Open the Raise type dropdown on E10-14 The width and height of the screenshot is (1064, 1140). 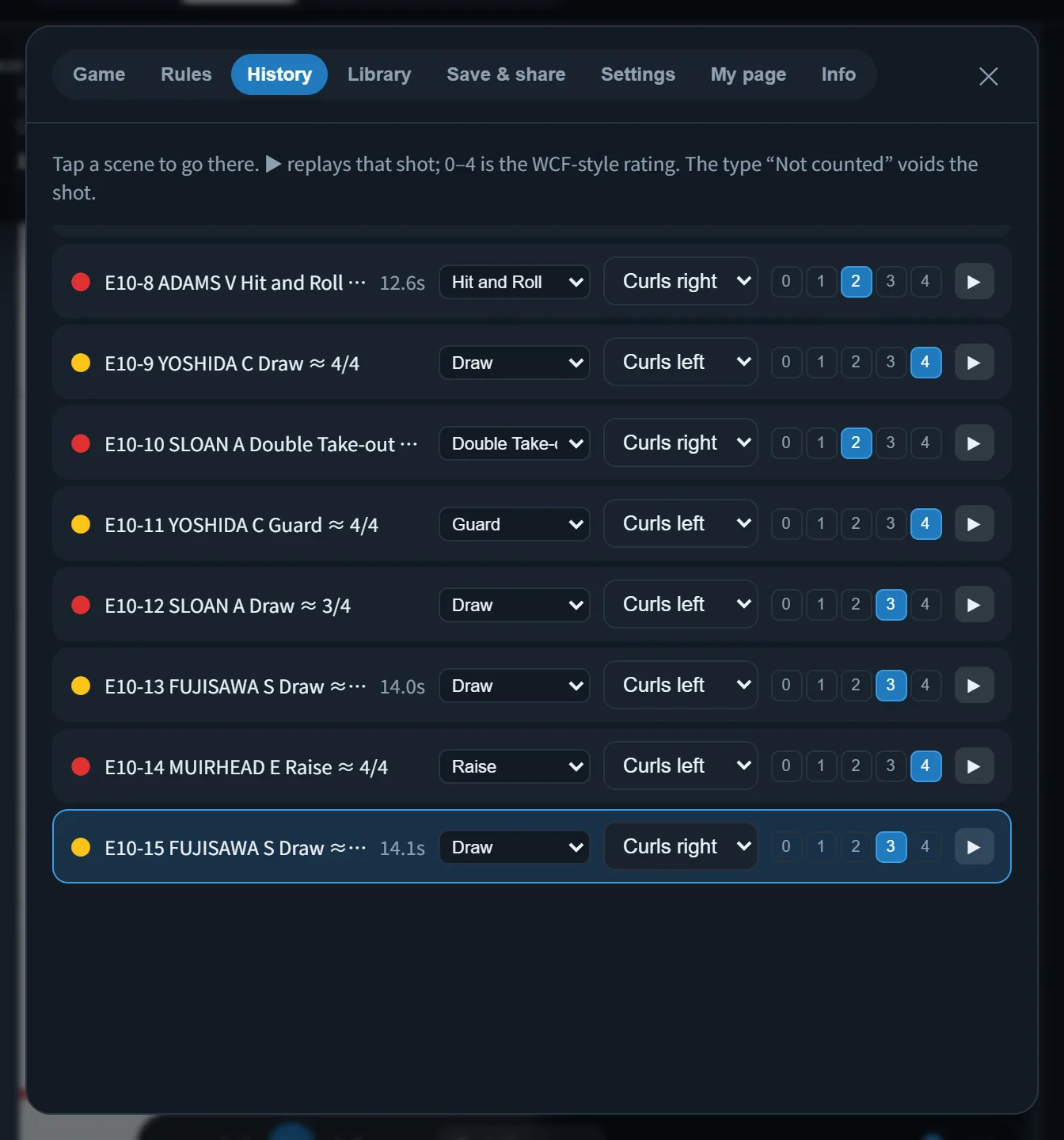[x=515, y=766]
